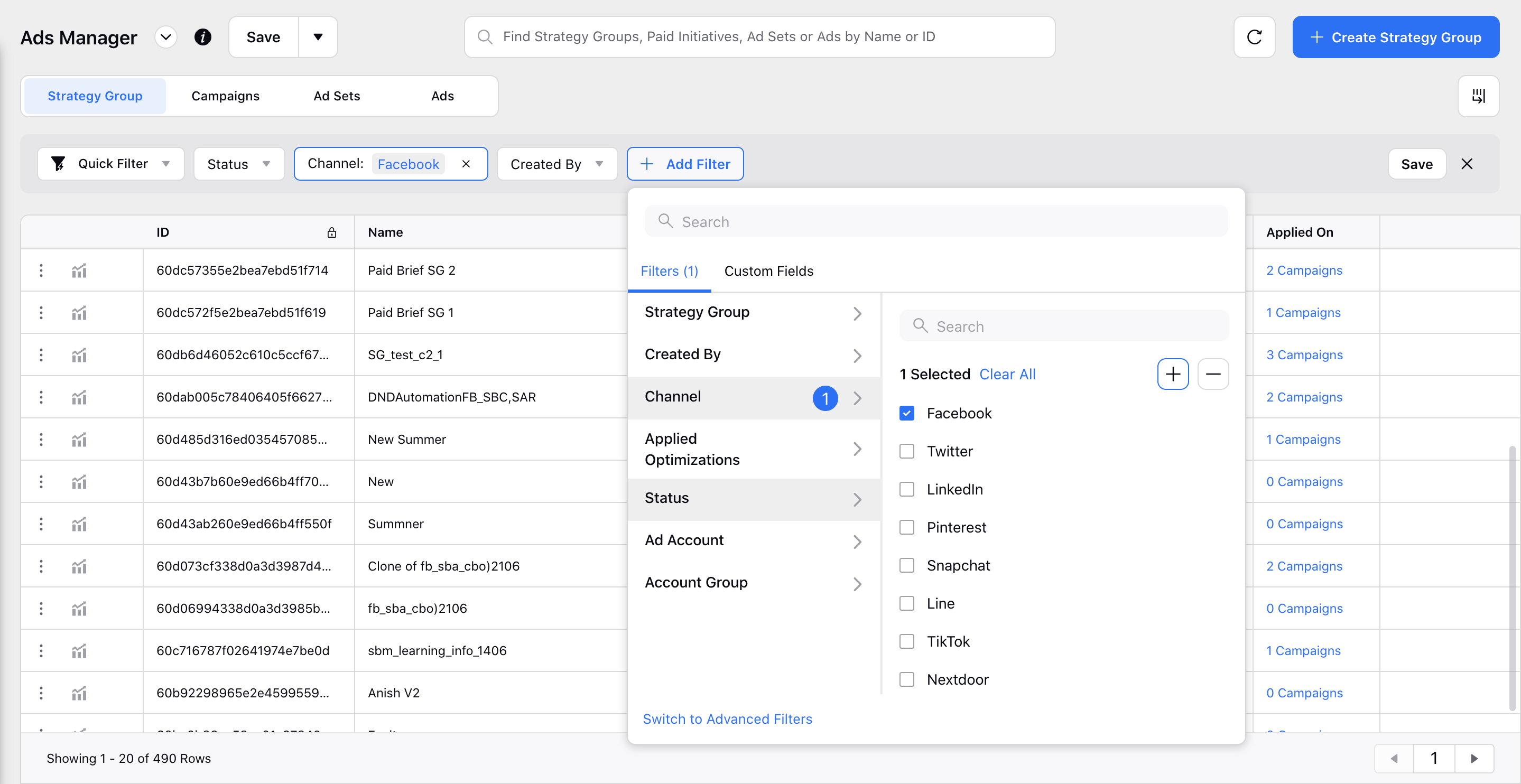Click the refresh/reload icon in top toolbar
The height and width of the screenshot is (784, 1521).
[1254, 36]
